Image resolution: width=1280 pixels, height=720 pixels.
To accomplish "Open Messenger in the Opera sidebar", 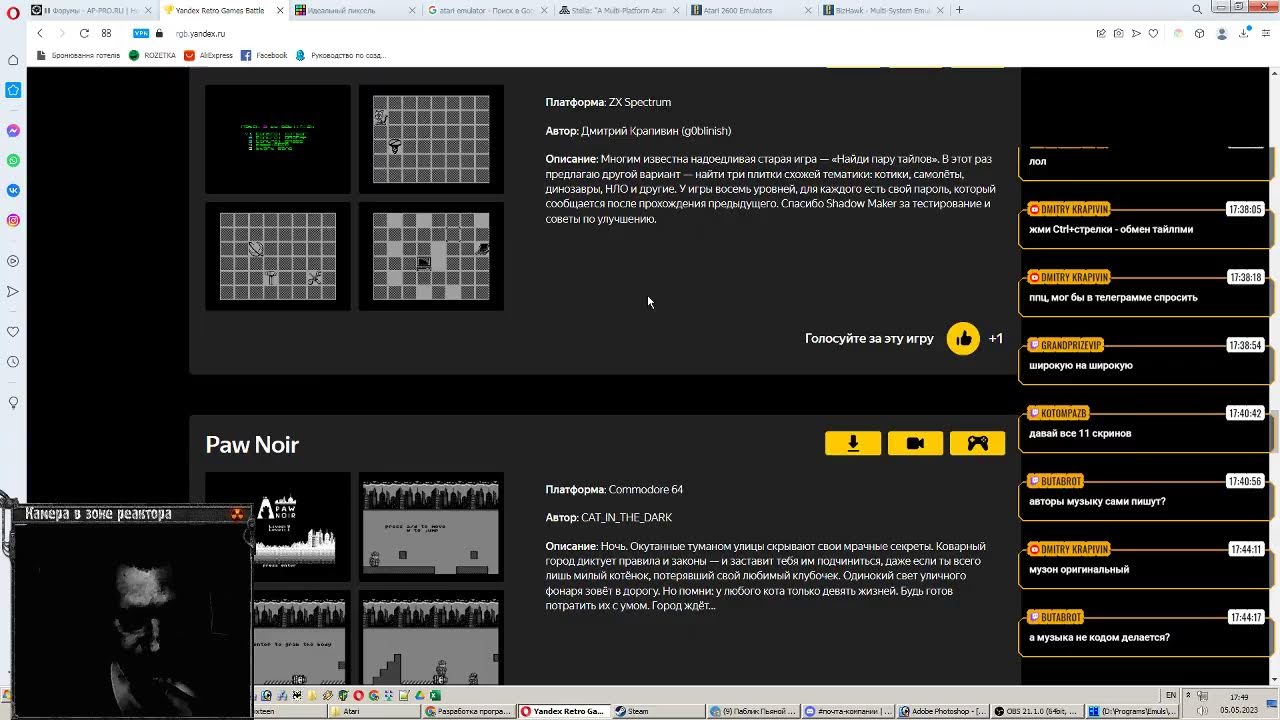I will (x=13, y=131).
